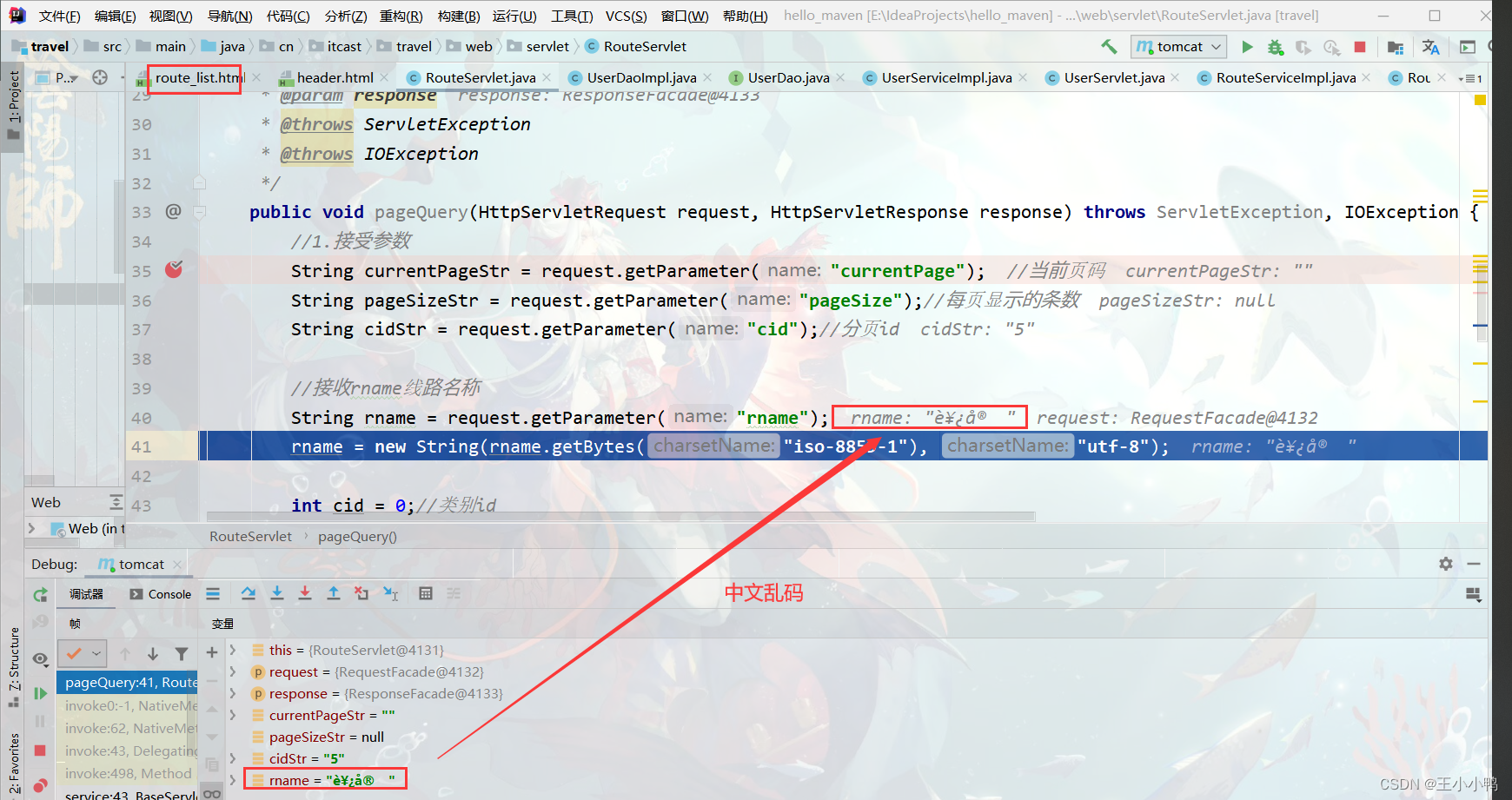Click the Drop Frame icon
1512x800 pixels.
click(x=361, y=594)
